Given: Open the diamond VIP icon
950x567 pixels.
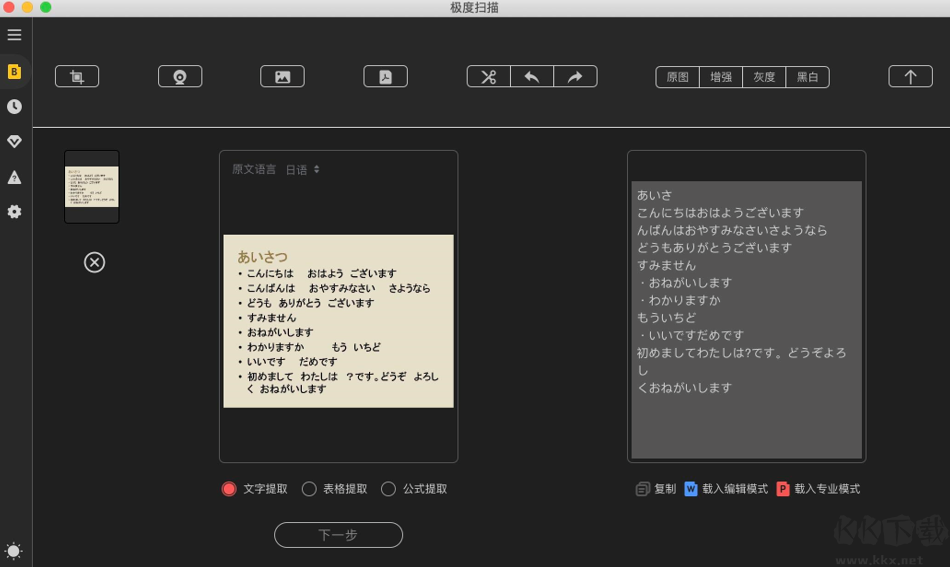Looking at the screenshot, I should (x=15, y=142).
